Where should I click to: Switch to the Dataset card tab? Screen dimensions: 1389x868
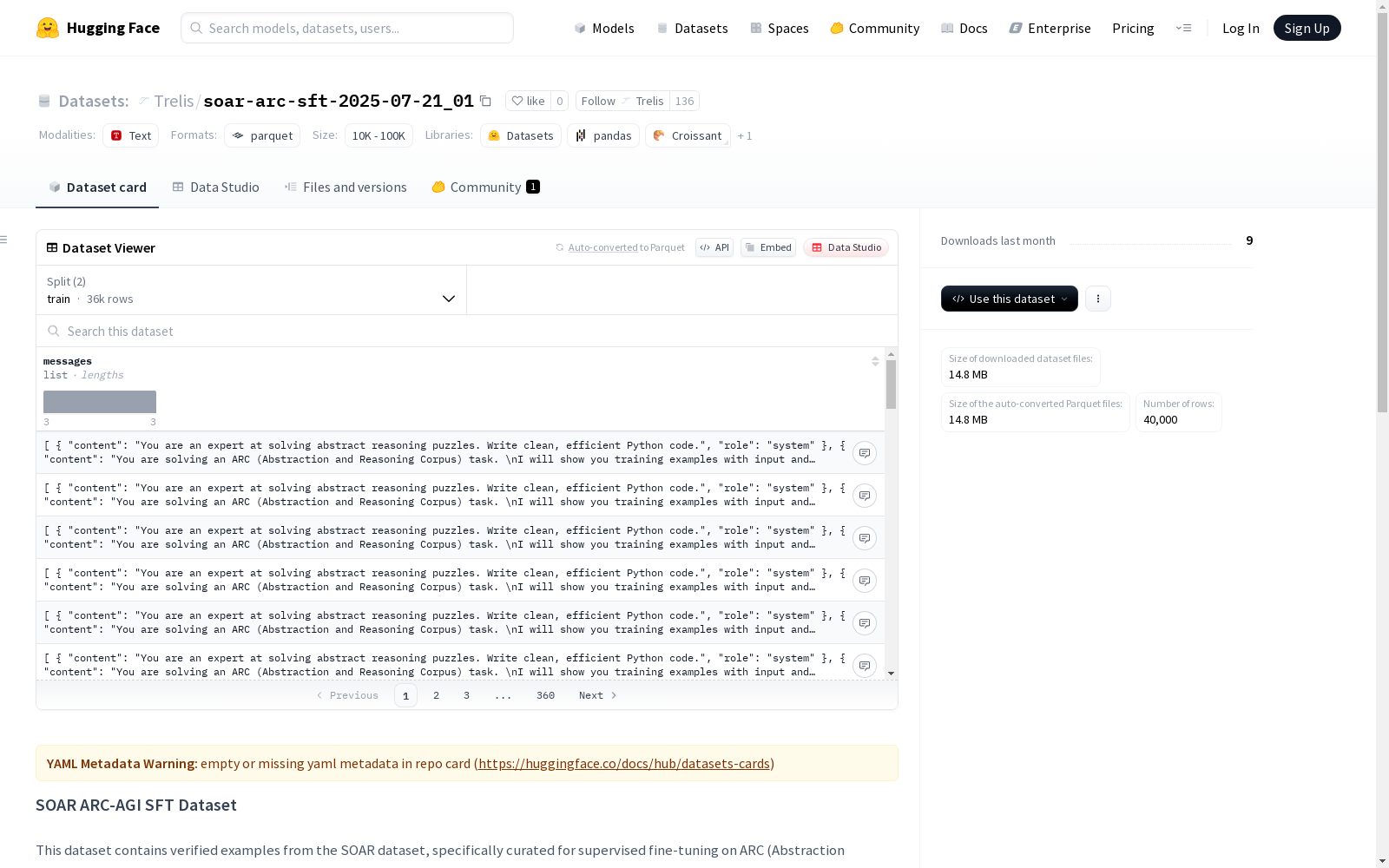click(97, 187)
